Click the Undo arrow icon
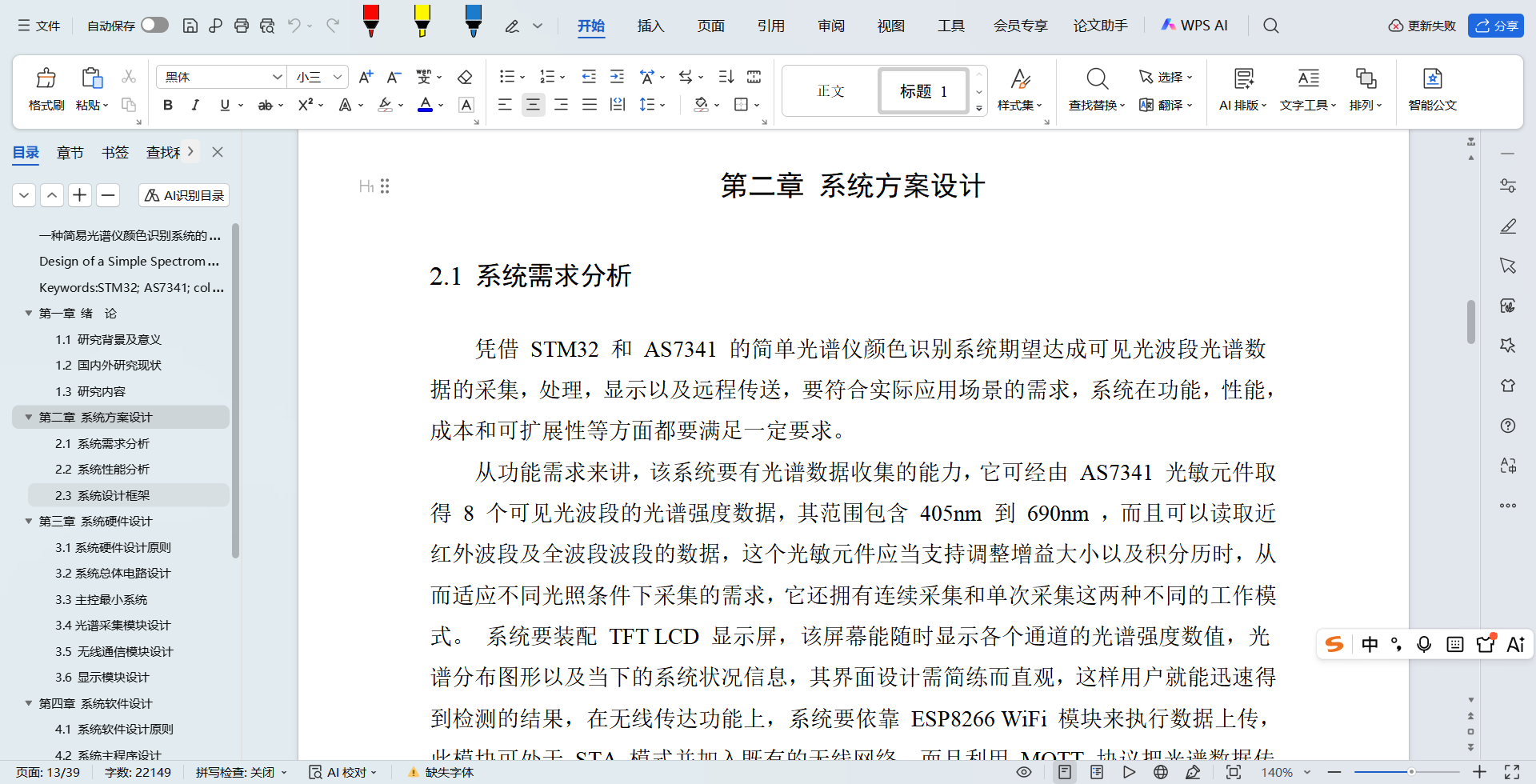Screen dimensions: 1536x784 [294, 26]
